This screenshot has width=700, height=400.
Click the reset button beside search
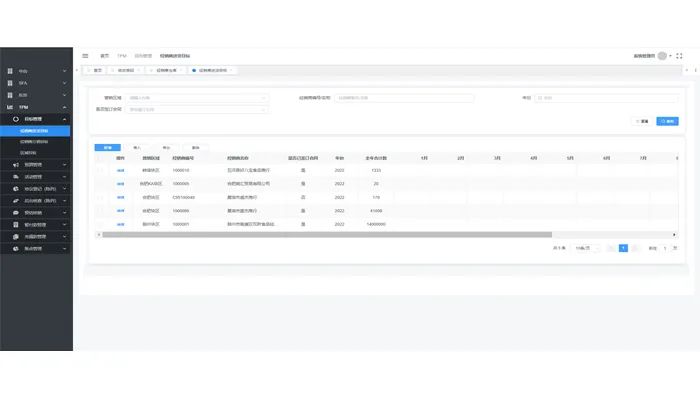(642, 121)
